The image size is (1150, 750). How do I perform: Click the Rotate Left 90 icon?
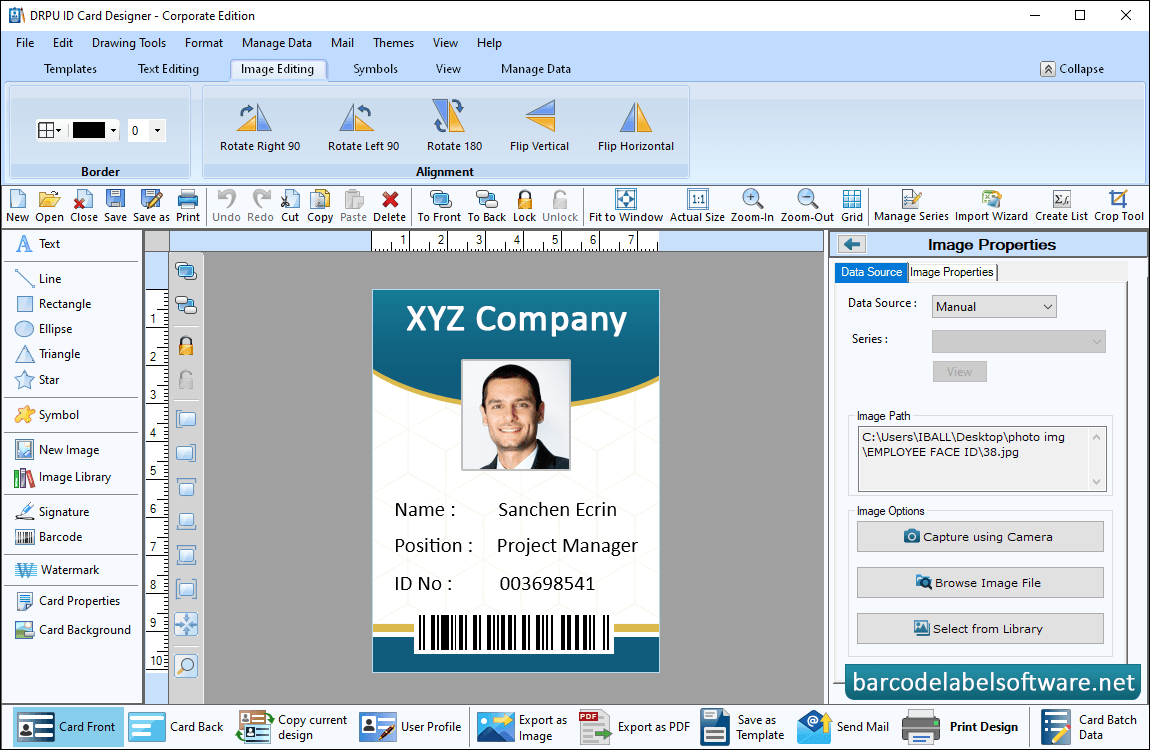356,117
